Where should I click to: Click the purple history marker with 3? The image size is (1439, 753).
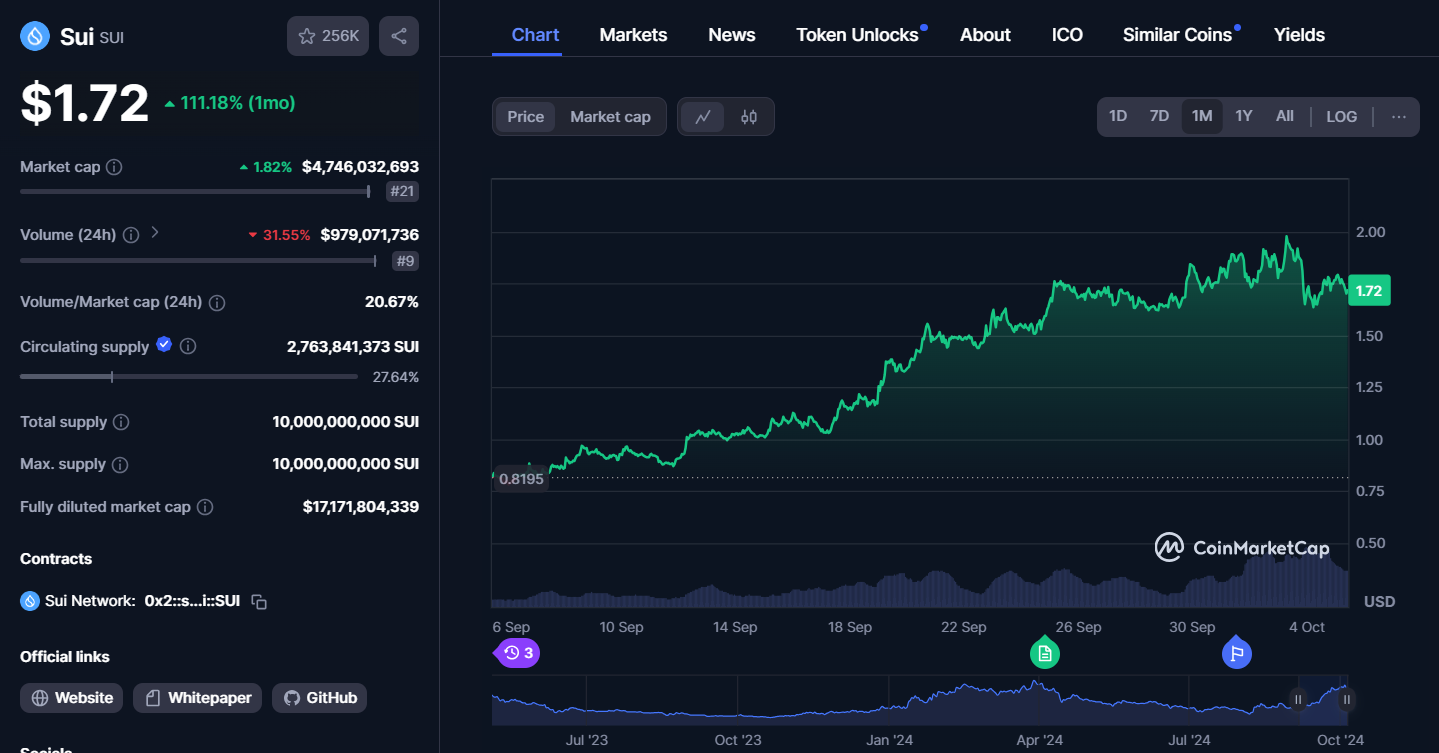tap(517, 653)
